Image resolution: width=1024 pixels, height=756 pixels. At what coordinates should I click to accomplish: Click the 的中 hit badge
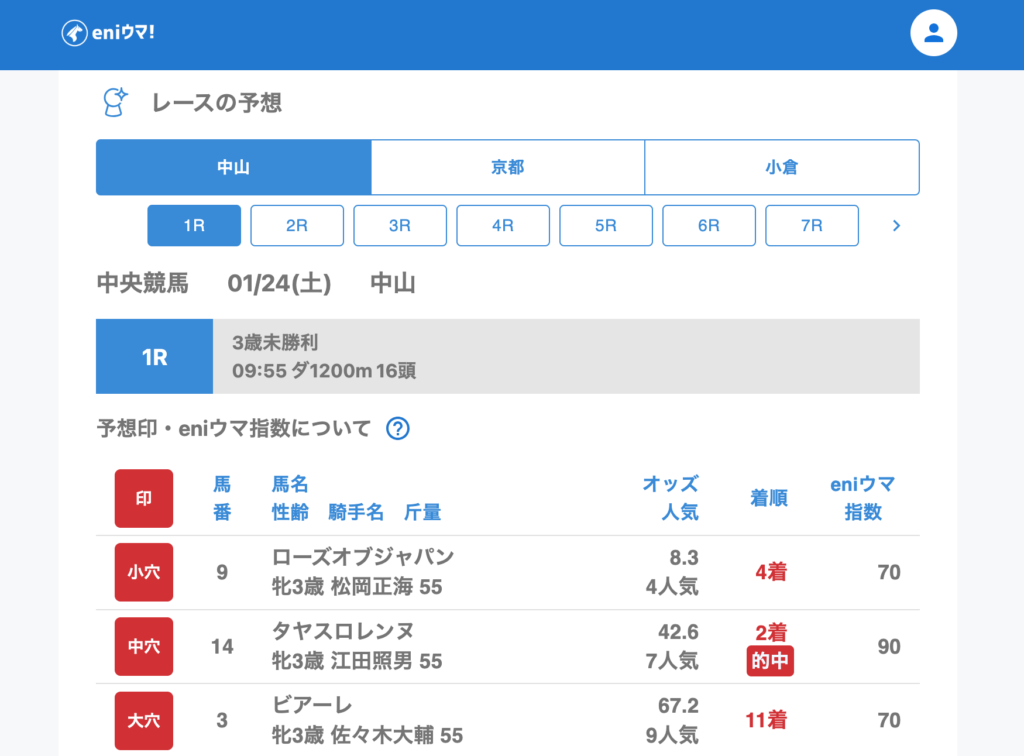point(770,661)
